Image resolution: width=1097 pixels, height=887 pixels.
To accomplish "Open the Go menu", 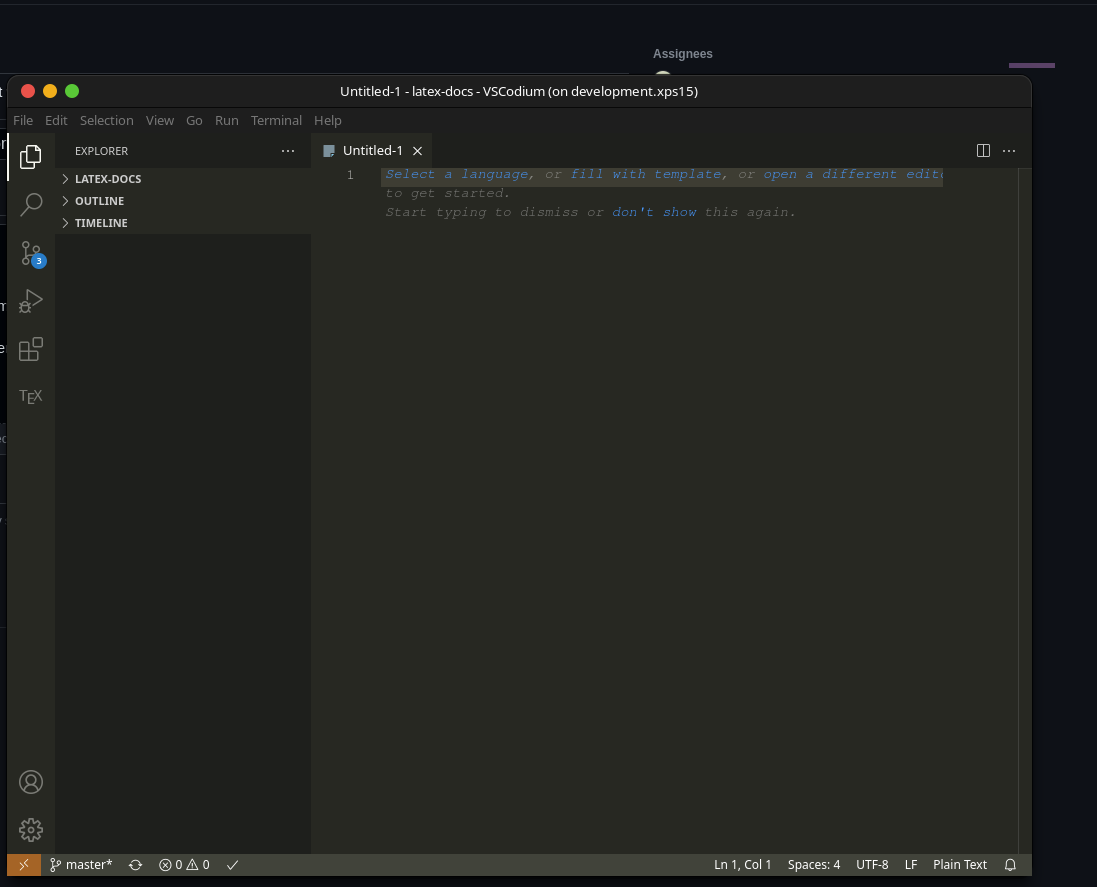I will (x=194, y=120).
